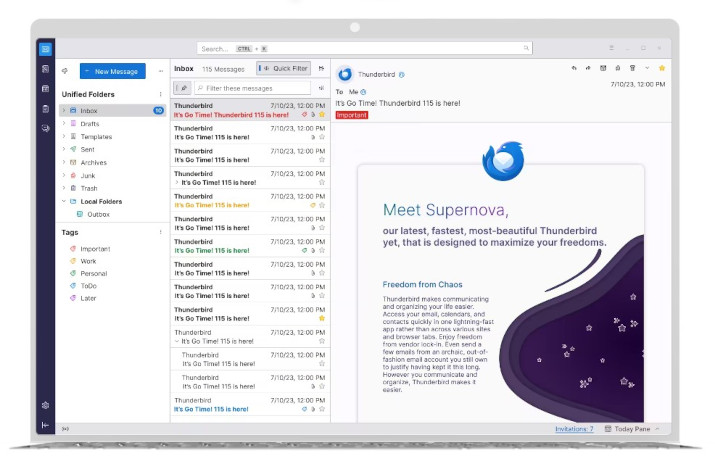Toggle star on the green message
Viewport: 715px width, 456px height.
[x=322, y=250]
